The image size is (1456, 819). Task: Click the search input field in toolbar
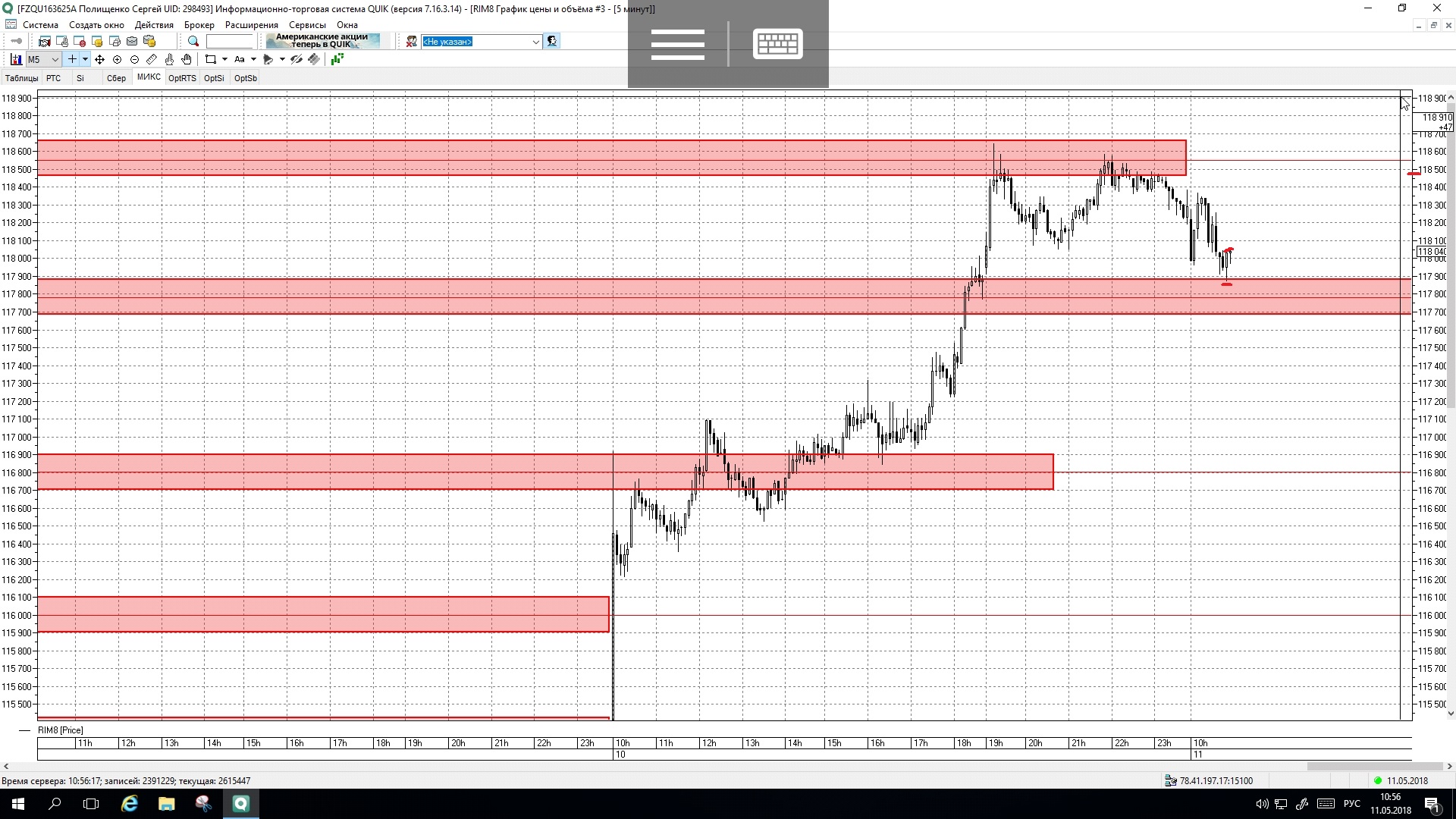pos(229,42)
